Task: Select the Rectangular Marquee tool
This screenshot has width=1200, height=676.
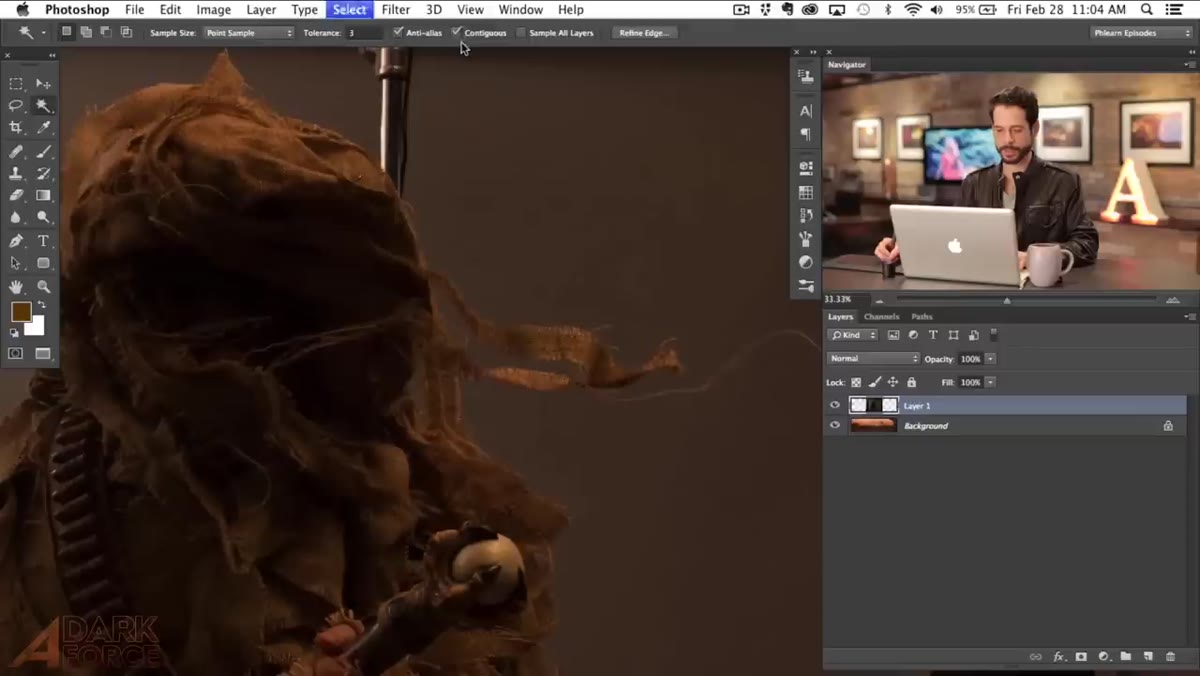Action: [16, 84]
